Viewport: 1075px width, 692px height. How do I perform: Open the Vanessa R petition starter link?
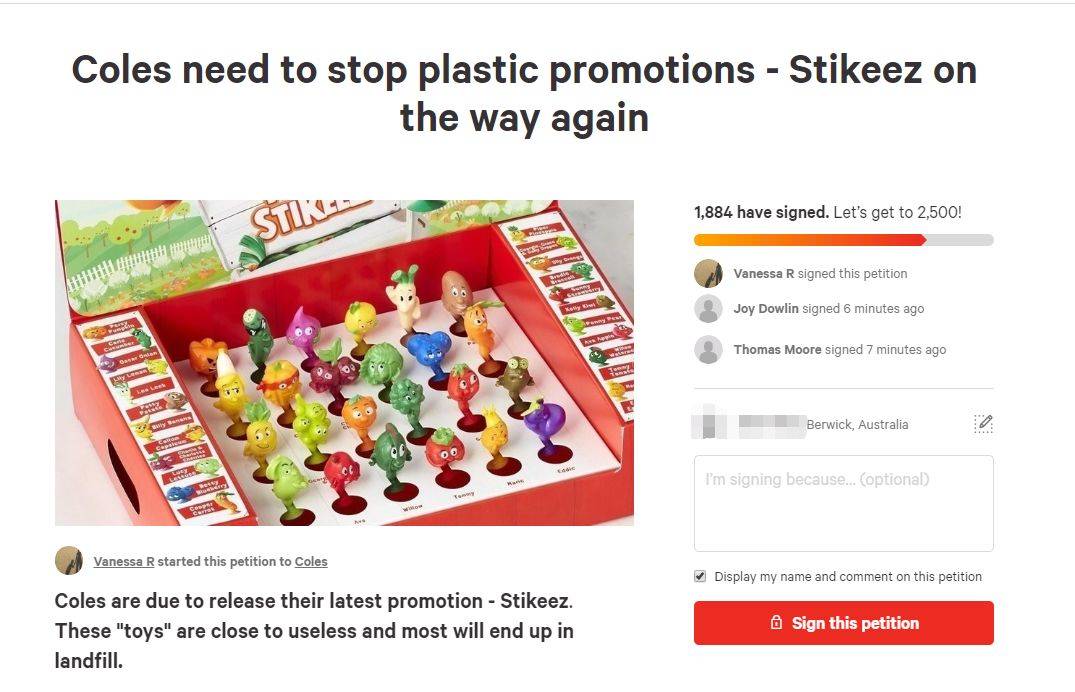pyautogui.click(x=124, y=562)
